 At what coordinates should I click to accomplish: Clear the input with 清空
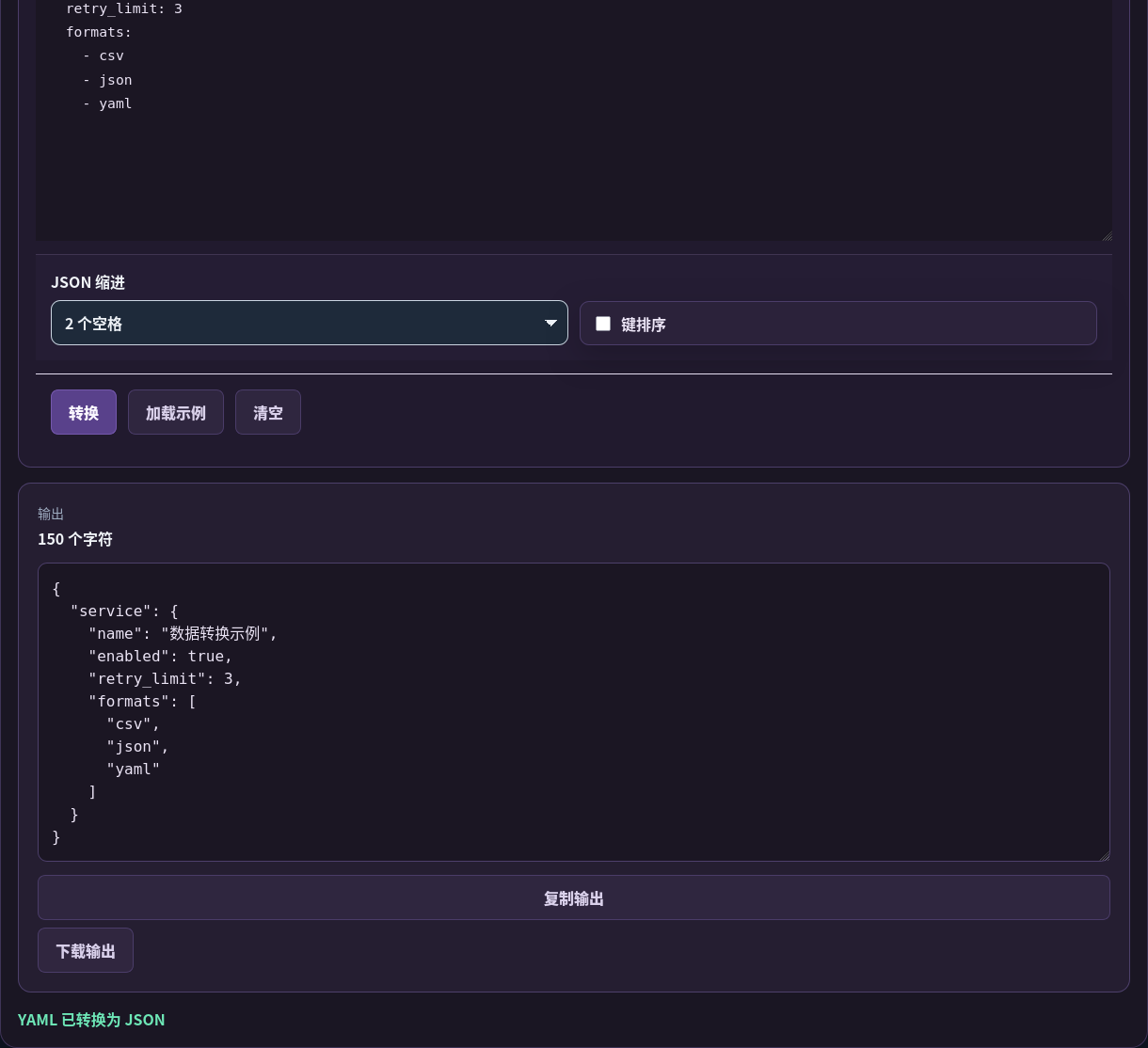[x=268, y=412]
